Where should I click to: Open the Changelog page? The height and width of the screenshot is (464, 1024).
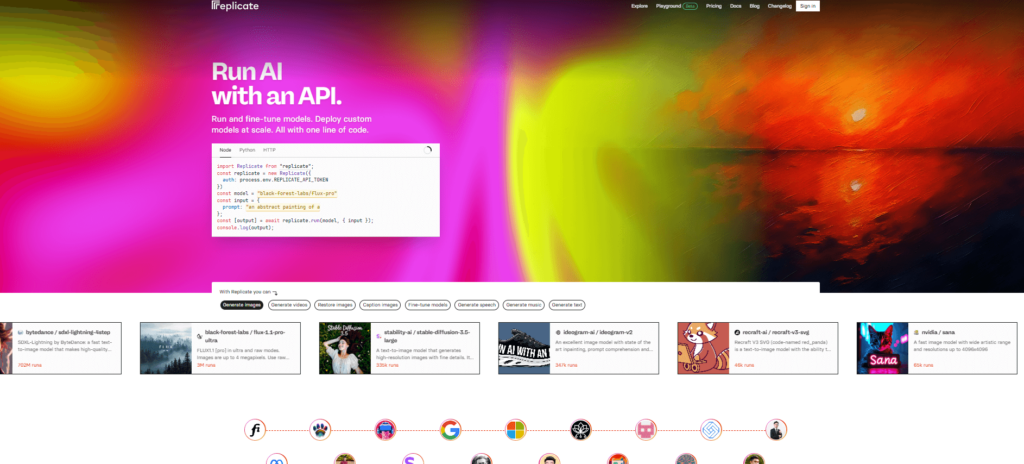pyautogui.click(x=779, y=6)
